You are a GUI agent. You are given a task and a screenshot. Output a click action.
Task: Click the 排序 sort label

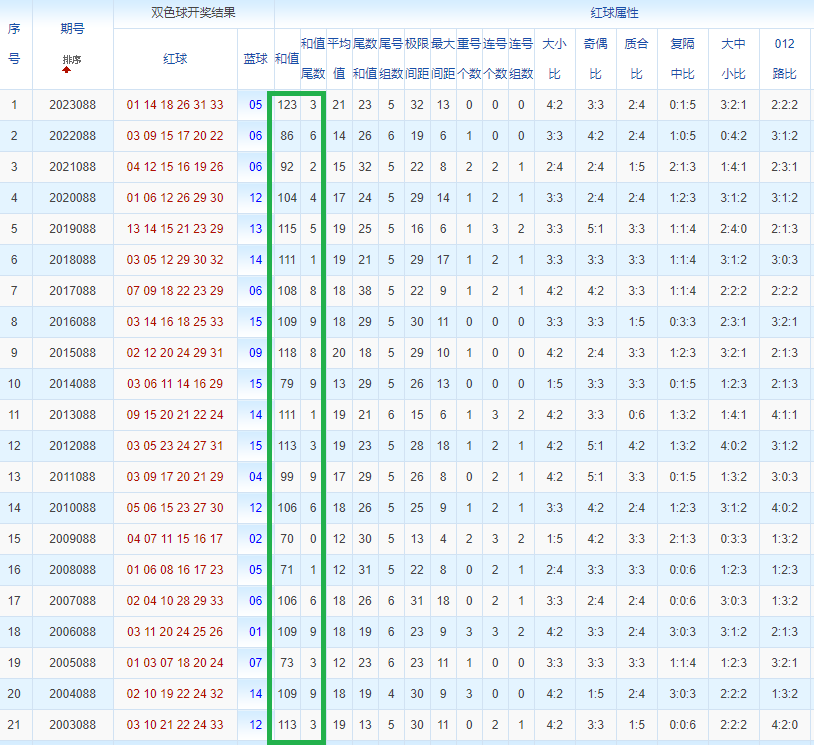coord(72,59)
